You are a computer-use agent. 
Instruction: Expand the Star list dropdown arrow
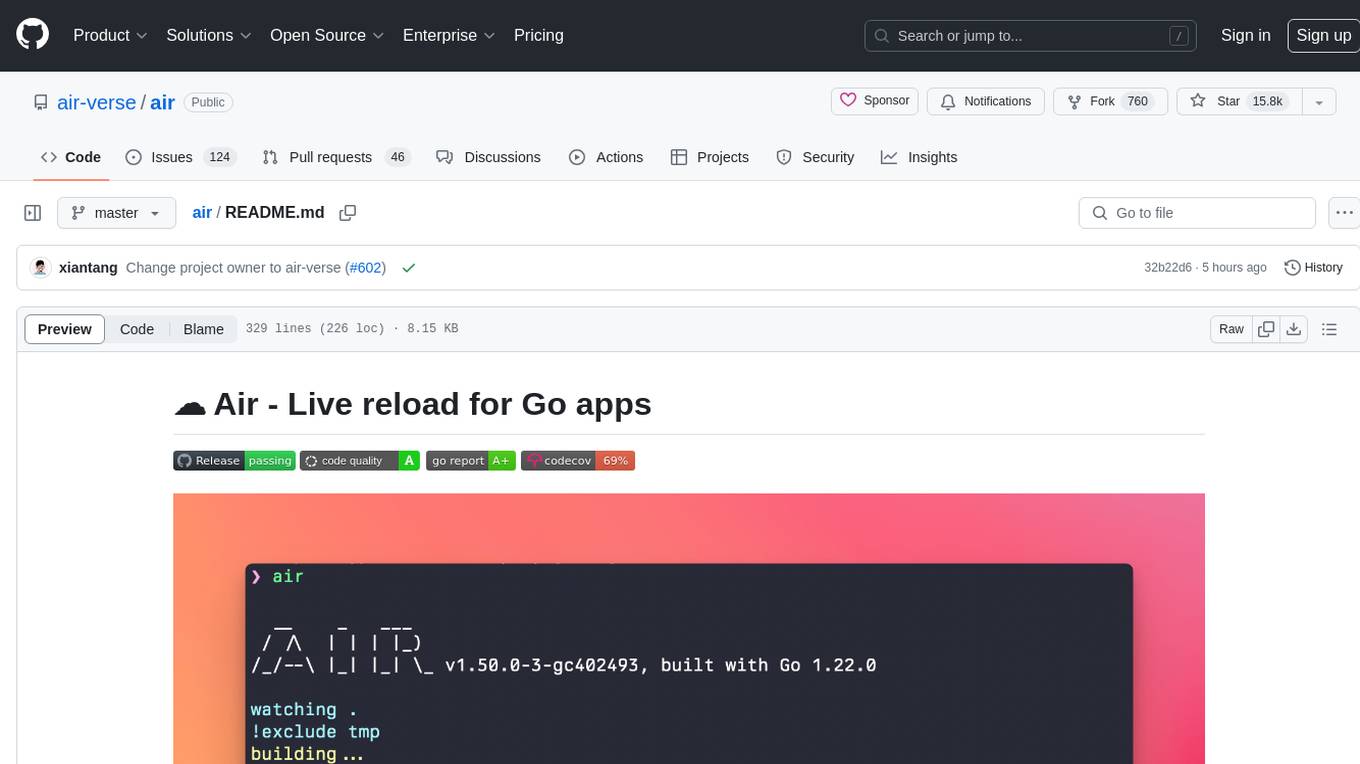pyautogui.click(x=1319, y=102)
